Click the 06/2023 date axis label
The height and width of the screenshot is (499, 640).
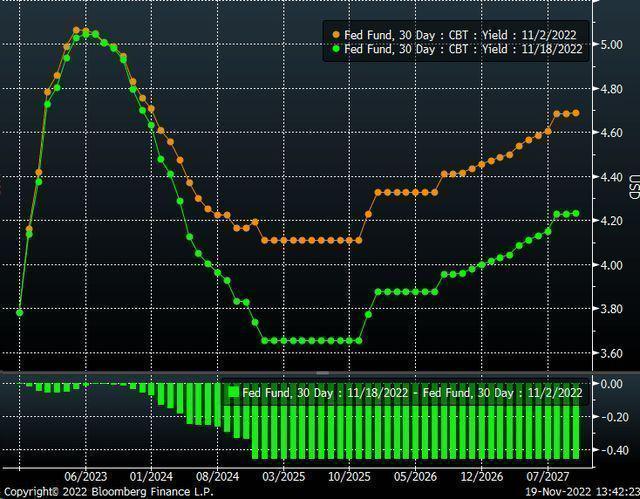(86, 476)
